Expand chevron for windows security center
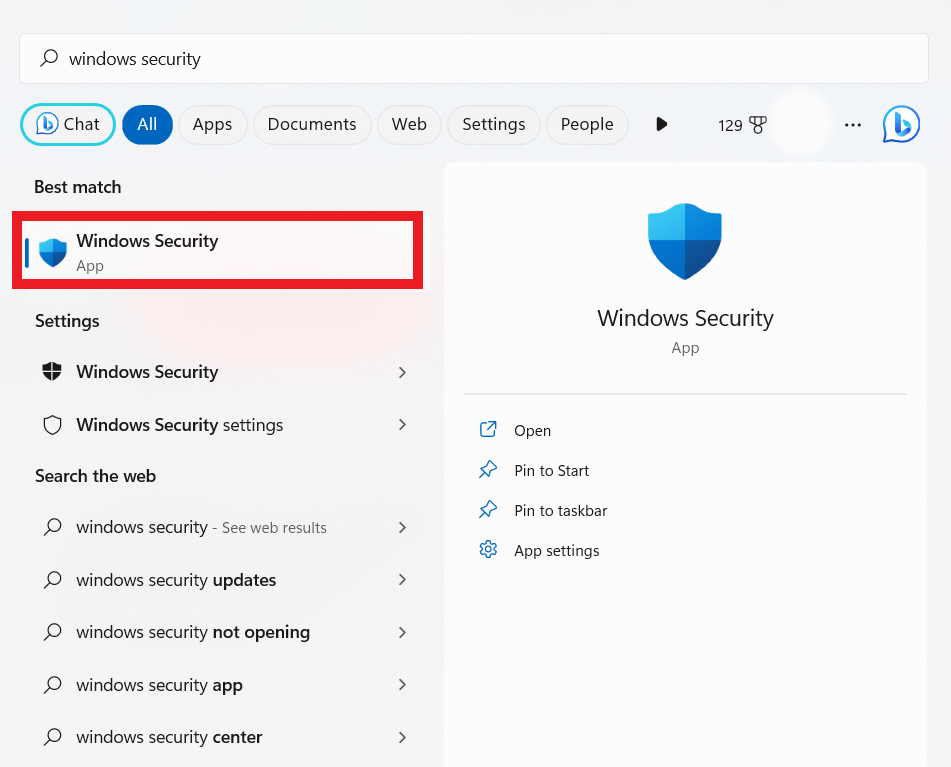 point(402,737)
